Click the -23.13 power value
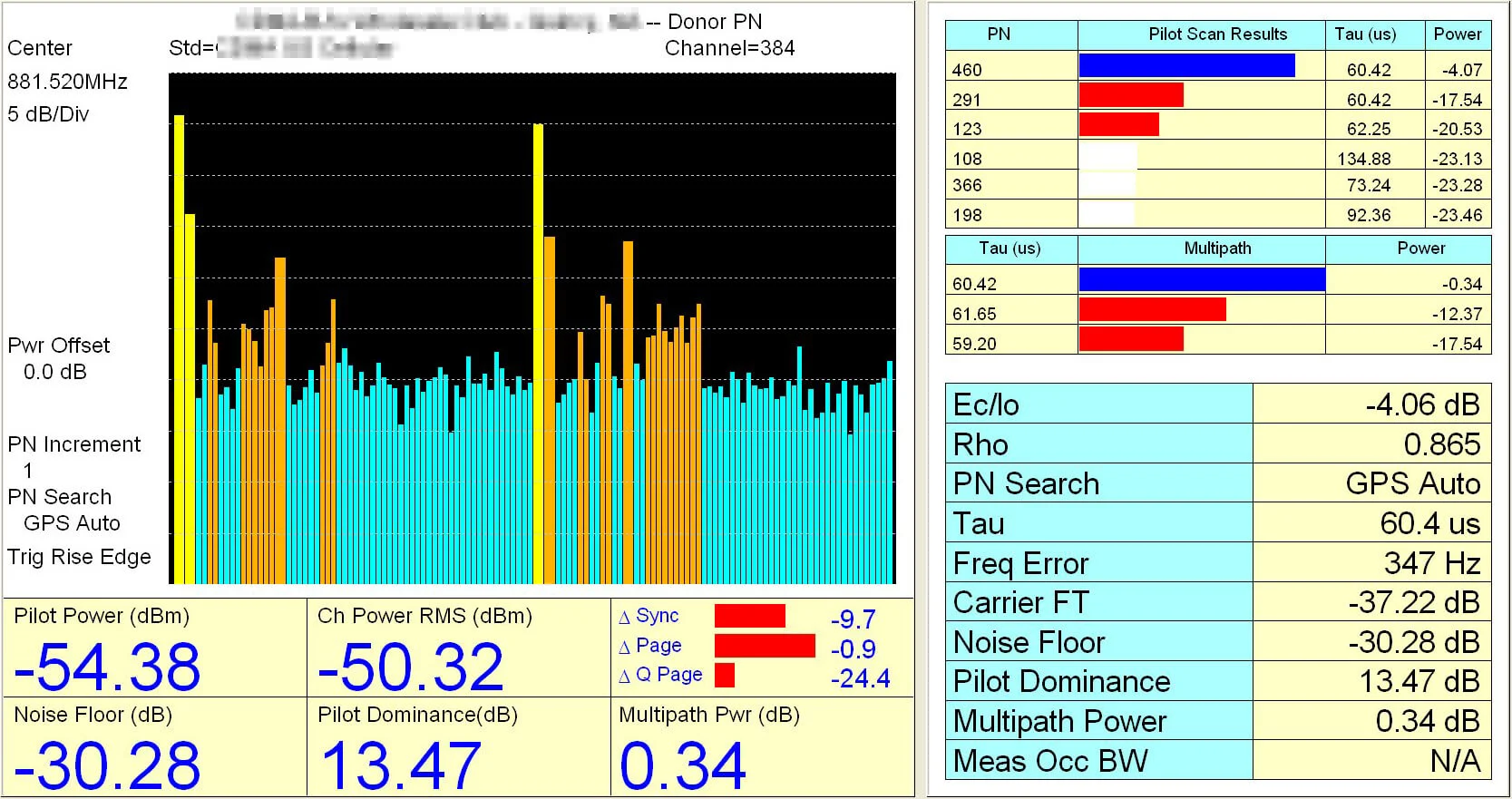This screenshot has height=799, width=1512. pos(1458,159)
